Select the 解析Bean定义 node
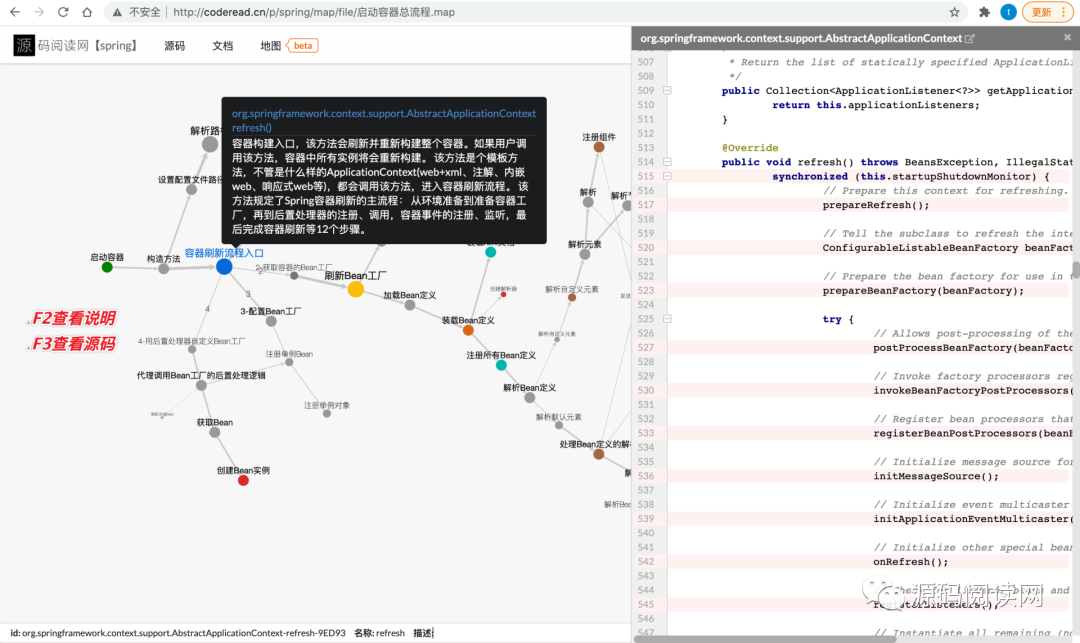 [x=530, y=397]
